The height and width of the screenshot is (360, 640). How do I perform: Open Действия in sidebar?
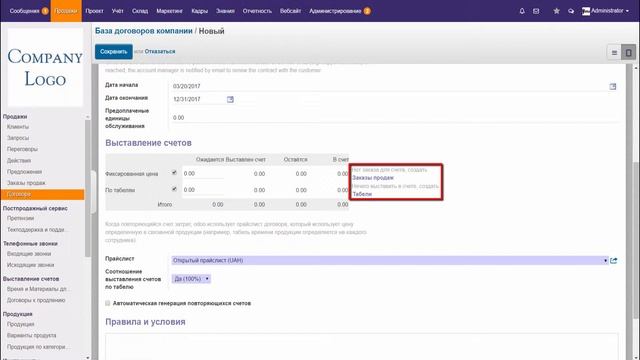pos(19,160)
